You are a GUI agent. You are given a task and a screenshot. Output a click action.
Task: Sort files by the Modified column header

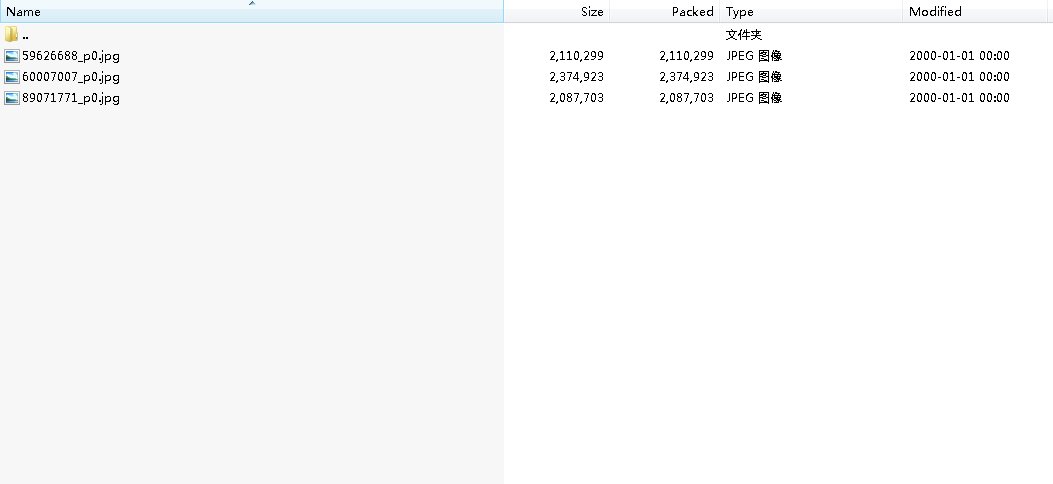click(935, 12)
